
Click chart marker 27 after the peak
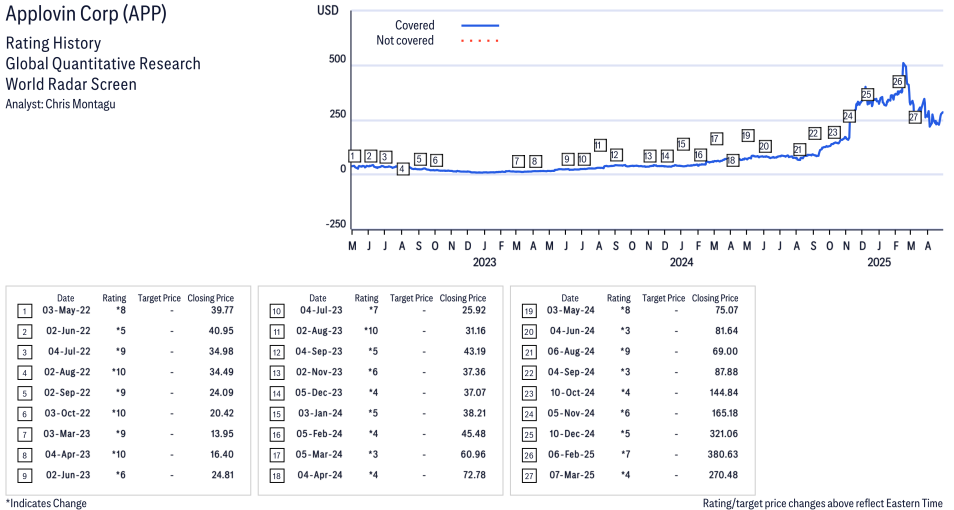pyautogui.click(x=914, y=117)
